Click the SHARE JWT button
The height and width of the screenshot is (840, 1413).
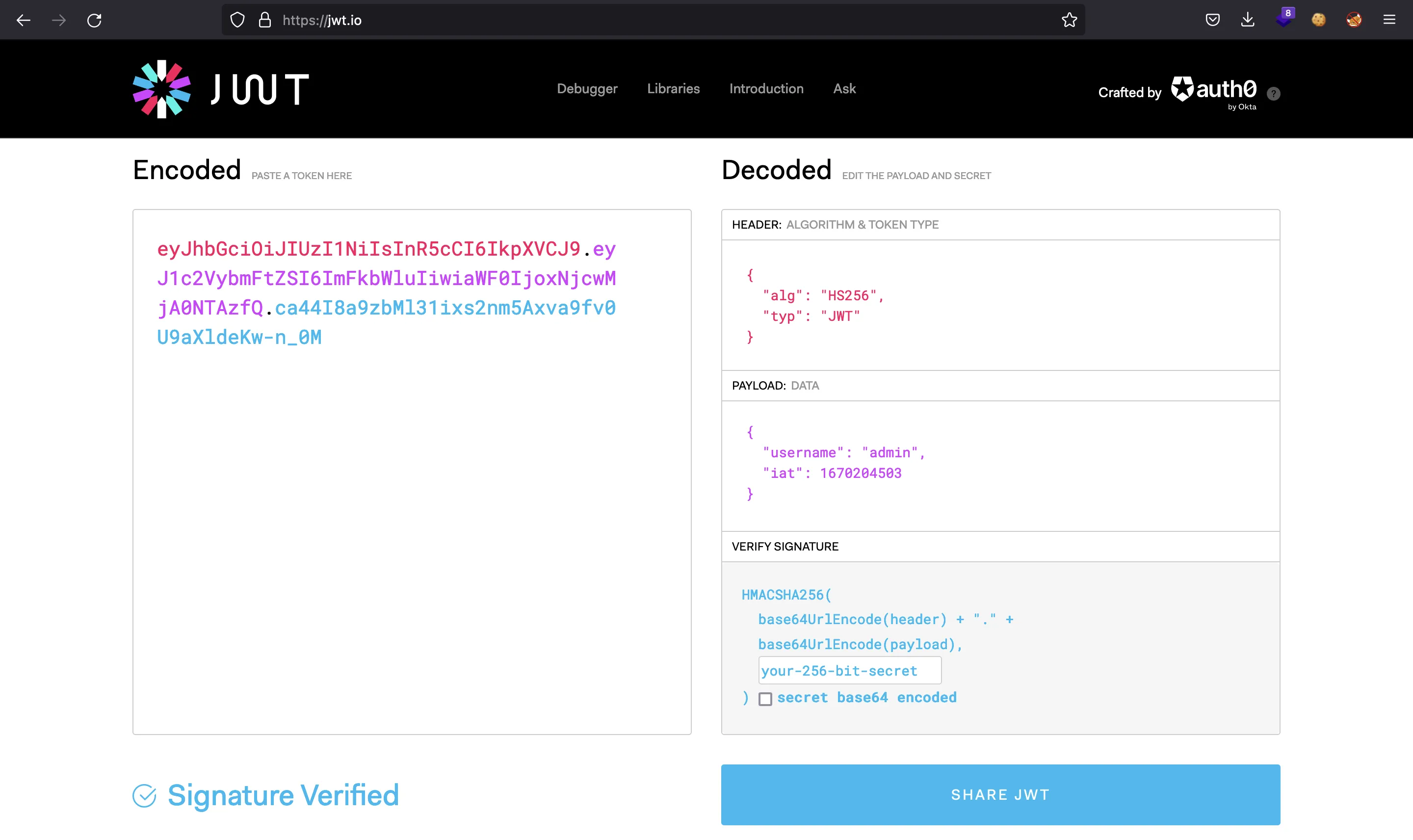(x=1001, y=794)
